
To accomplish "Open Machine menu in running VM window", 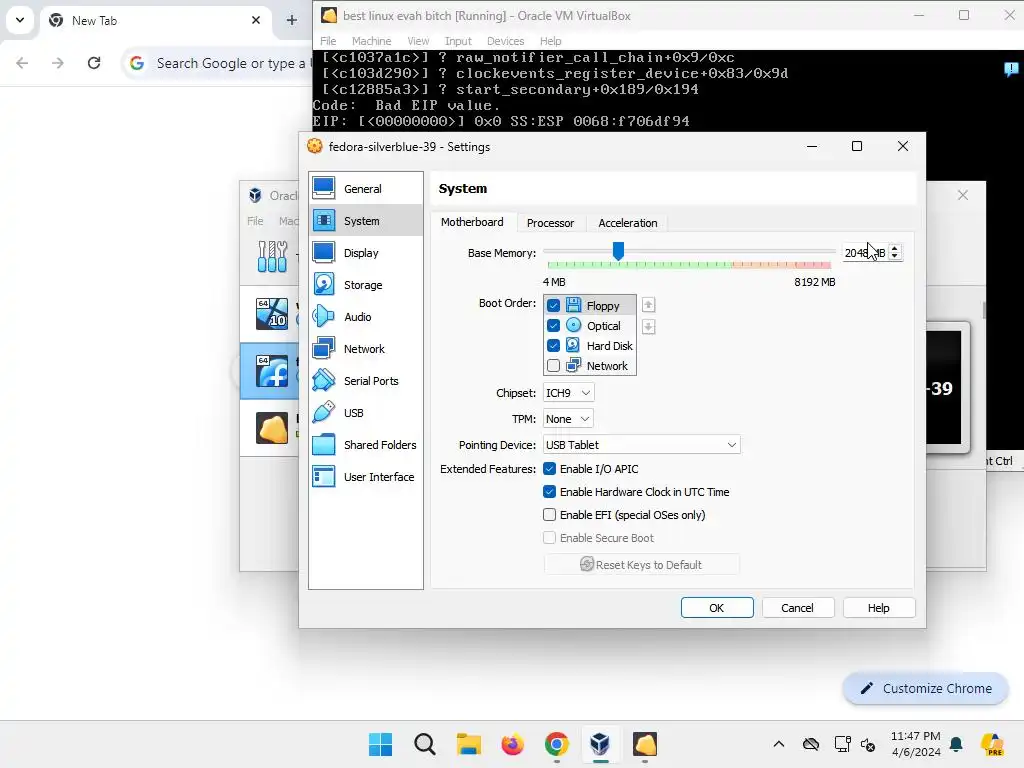I will (x=372, y=40).
